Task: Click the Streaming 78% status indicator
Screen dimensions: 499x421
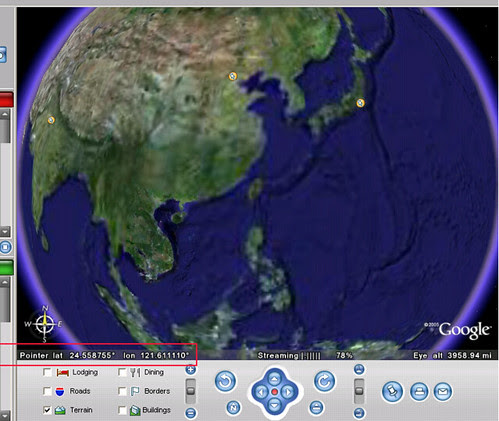Action: [x=305, y=356]
